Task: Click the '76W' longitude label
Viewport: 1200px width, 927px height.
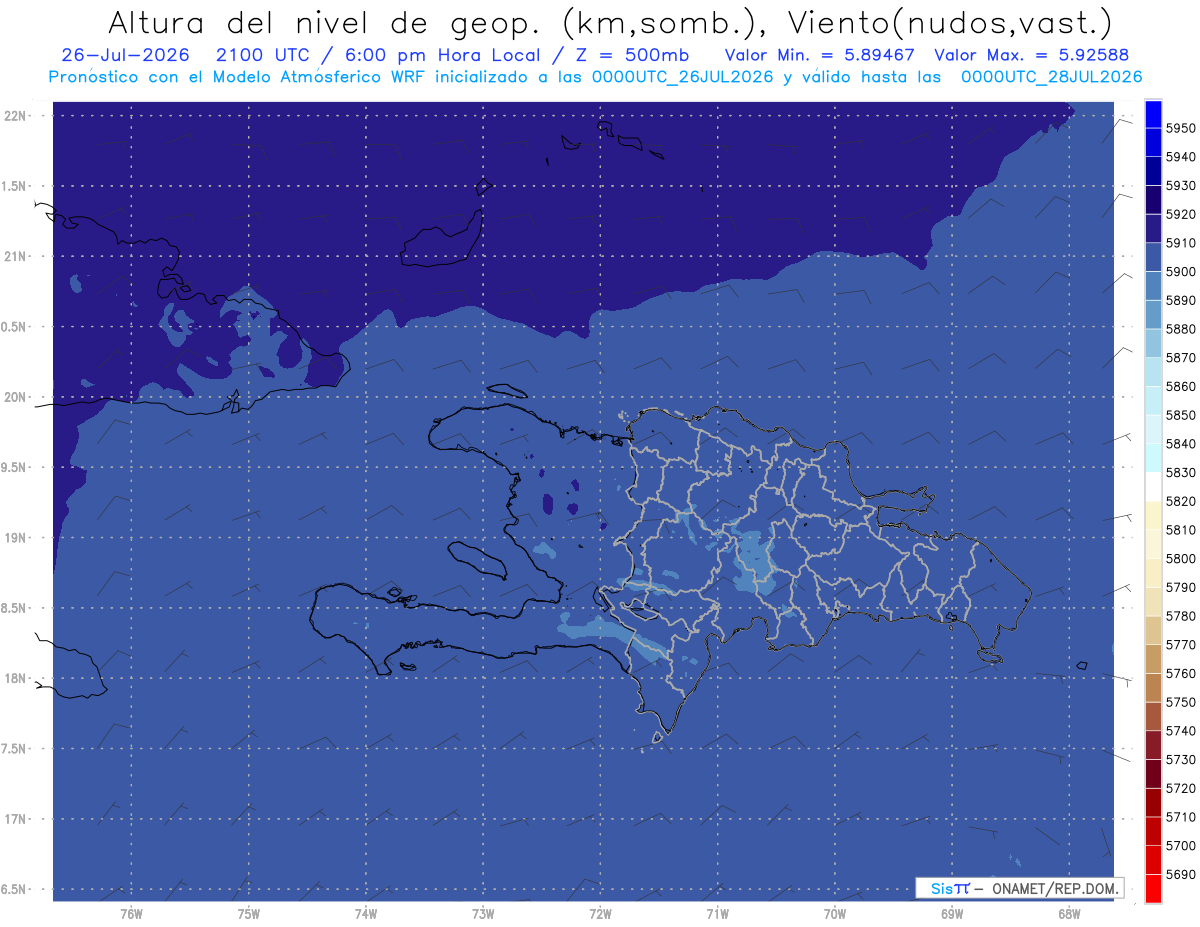Action: [x=131, y=914]
